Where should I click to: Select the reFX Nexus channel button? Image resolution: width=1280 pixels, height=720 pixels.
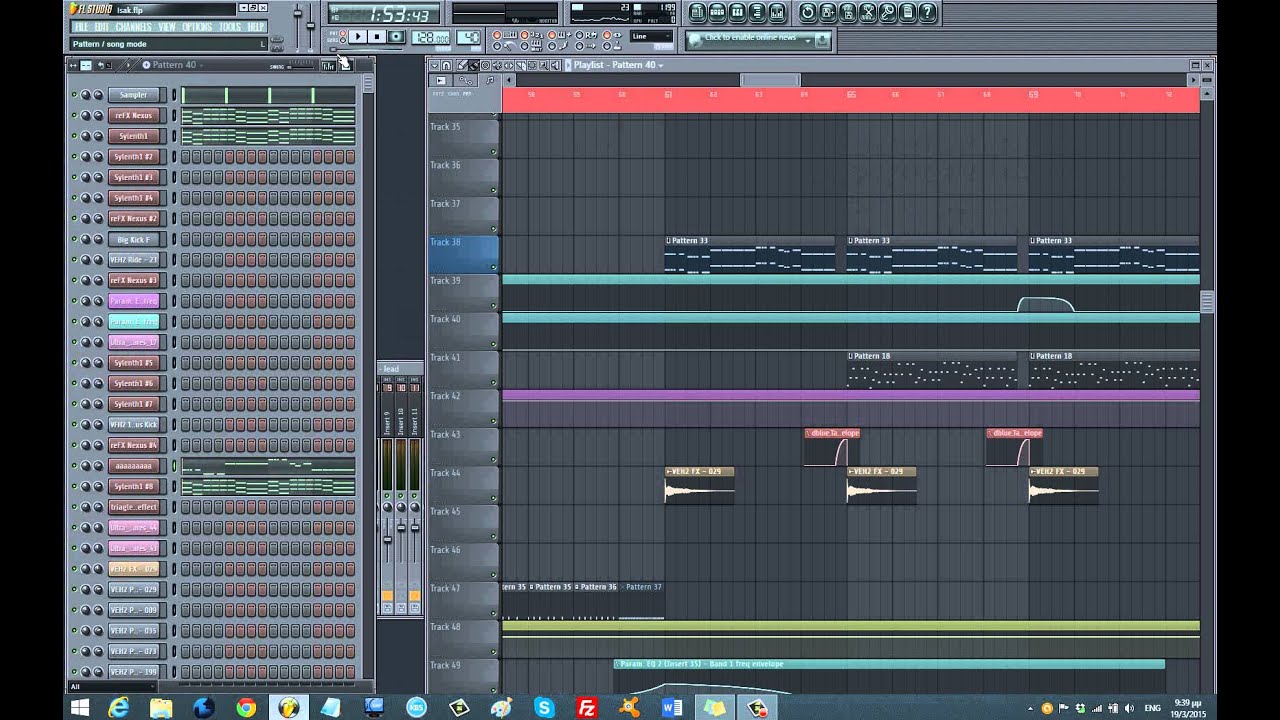(133, 116)
